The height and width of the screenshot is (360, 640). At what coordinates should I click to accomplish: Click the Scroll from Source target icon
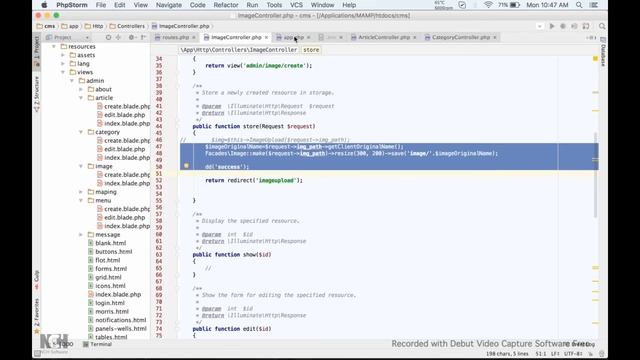point(108,37)
